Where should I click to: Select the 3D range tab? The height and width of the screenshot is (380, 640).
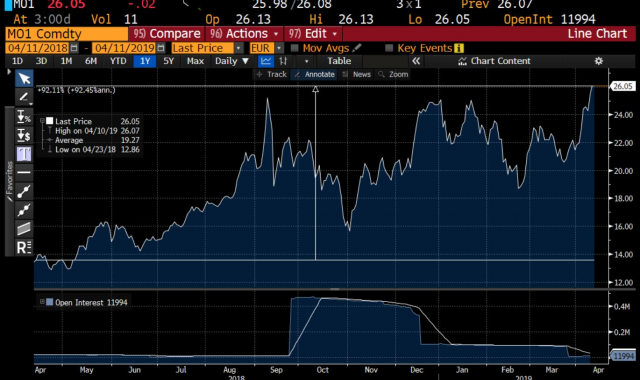(41, 61)
